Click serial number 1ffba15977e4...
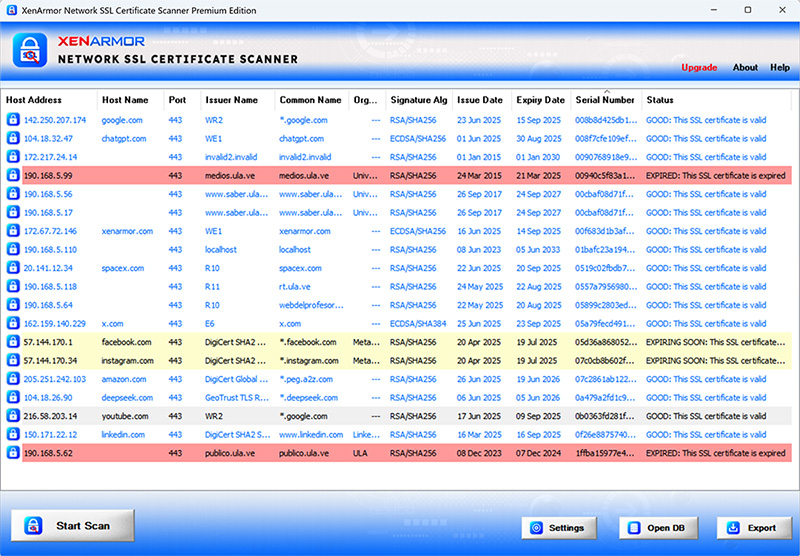Image resolution: width=800 pixels, height=556 pixels. coord(606,453)
